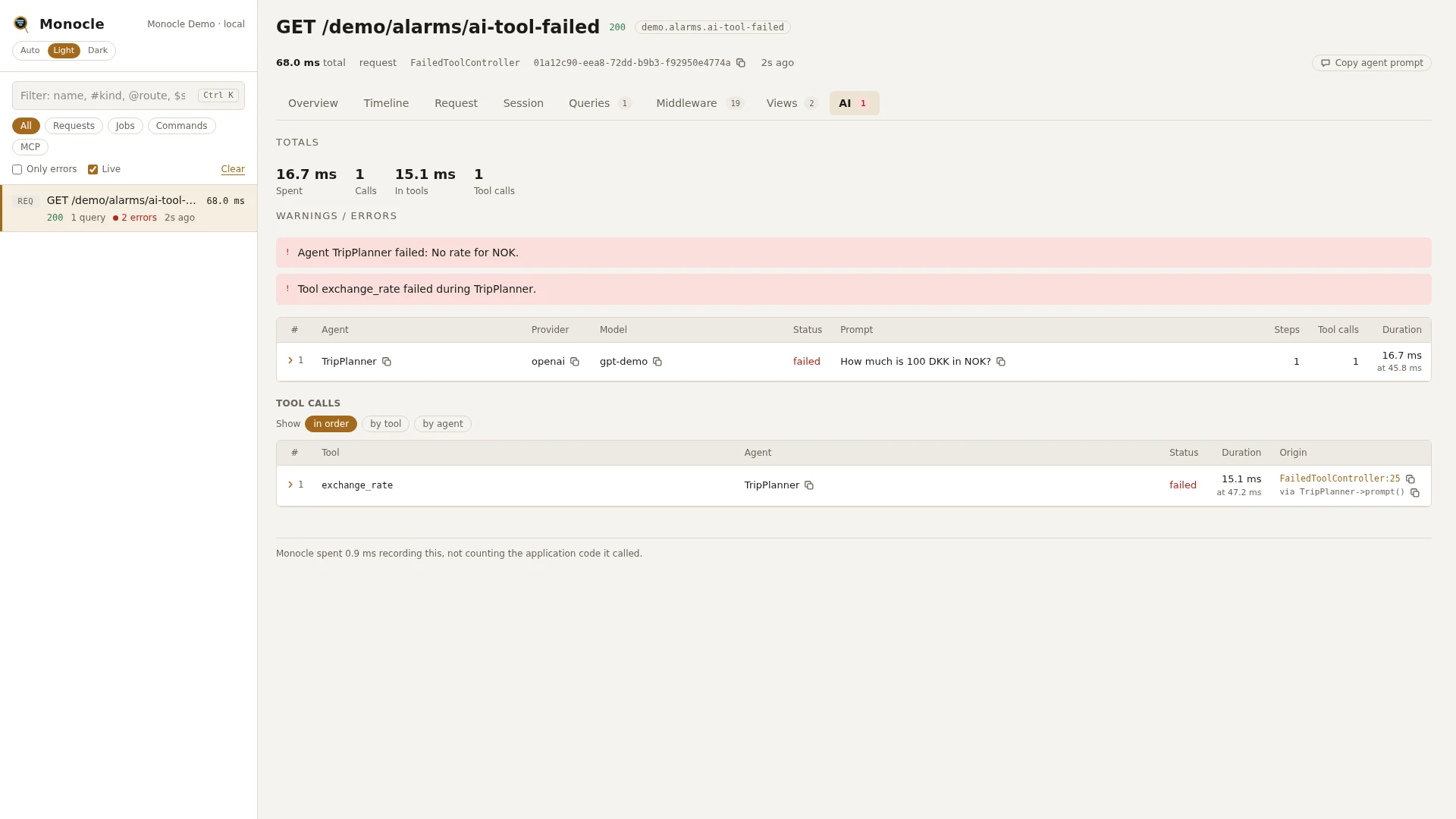Image resolution: width=1456 pixels, height=819 pixels.
Task: Copy the TripPlanner agent name in agents table
Action: 387,362
